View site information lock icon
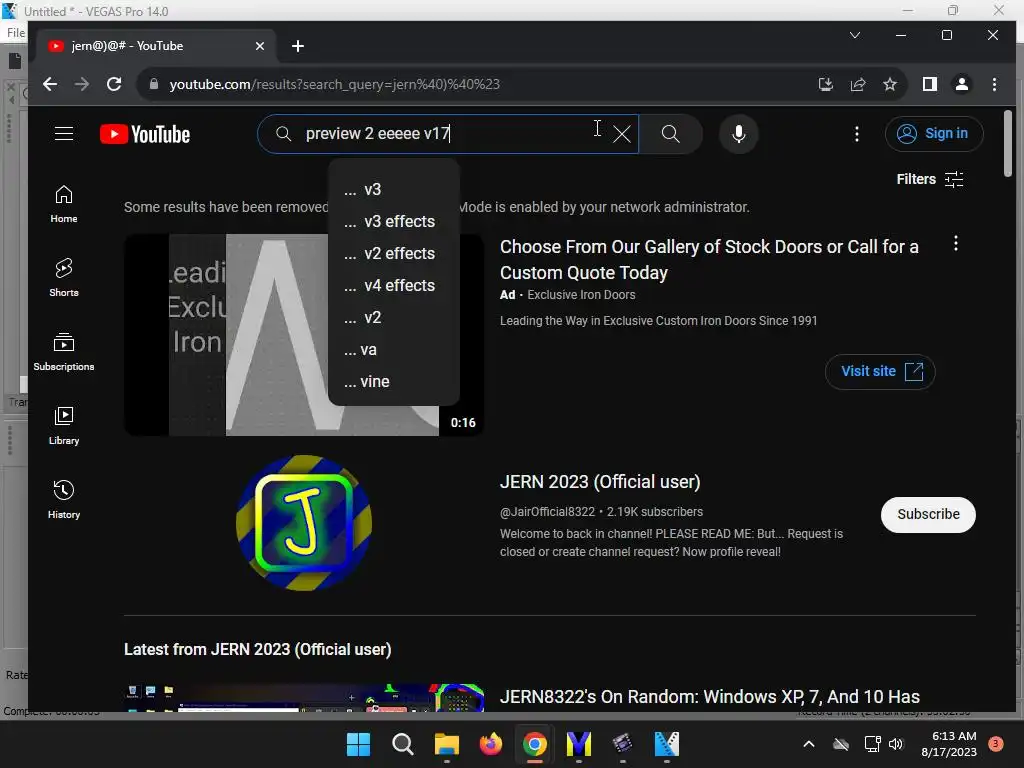 click(x=153, y=84)
